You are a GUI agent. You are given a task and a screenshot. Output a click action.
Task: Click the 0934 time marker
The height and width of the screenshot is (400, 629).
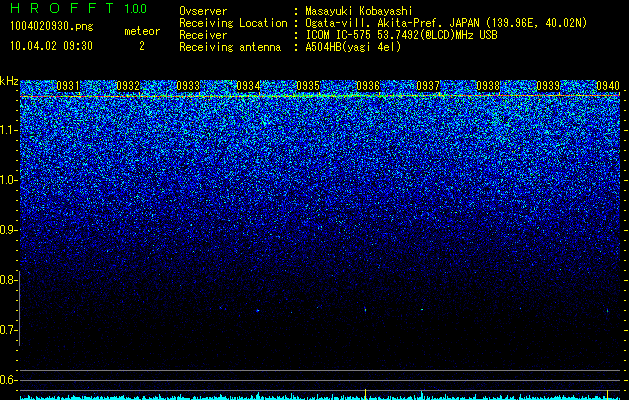point(248,86)
